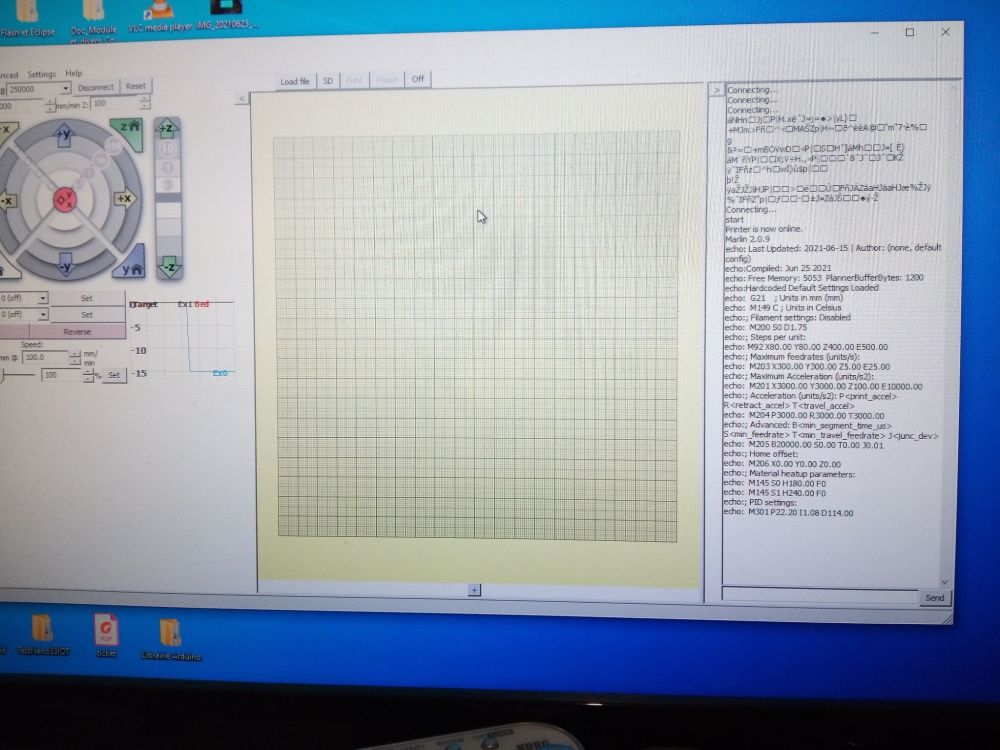The width and height of the screenshot is (1000, 750).
Task: Move up with +Z arrow
Action: click(166, 129)
